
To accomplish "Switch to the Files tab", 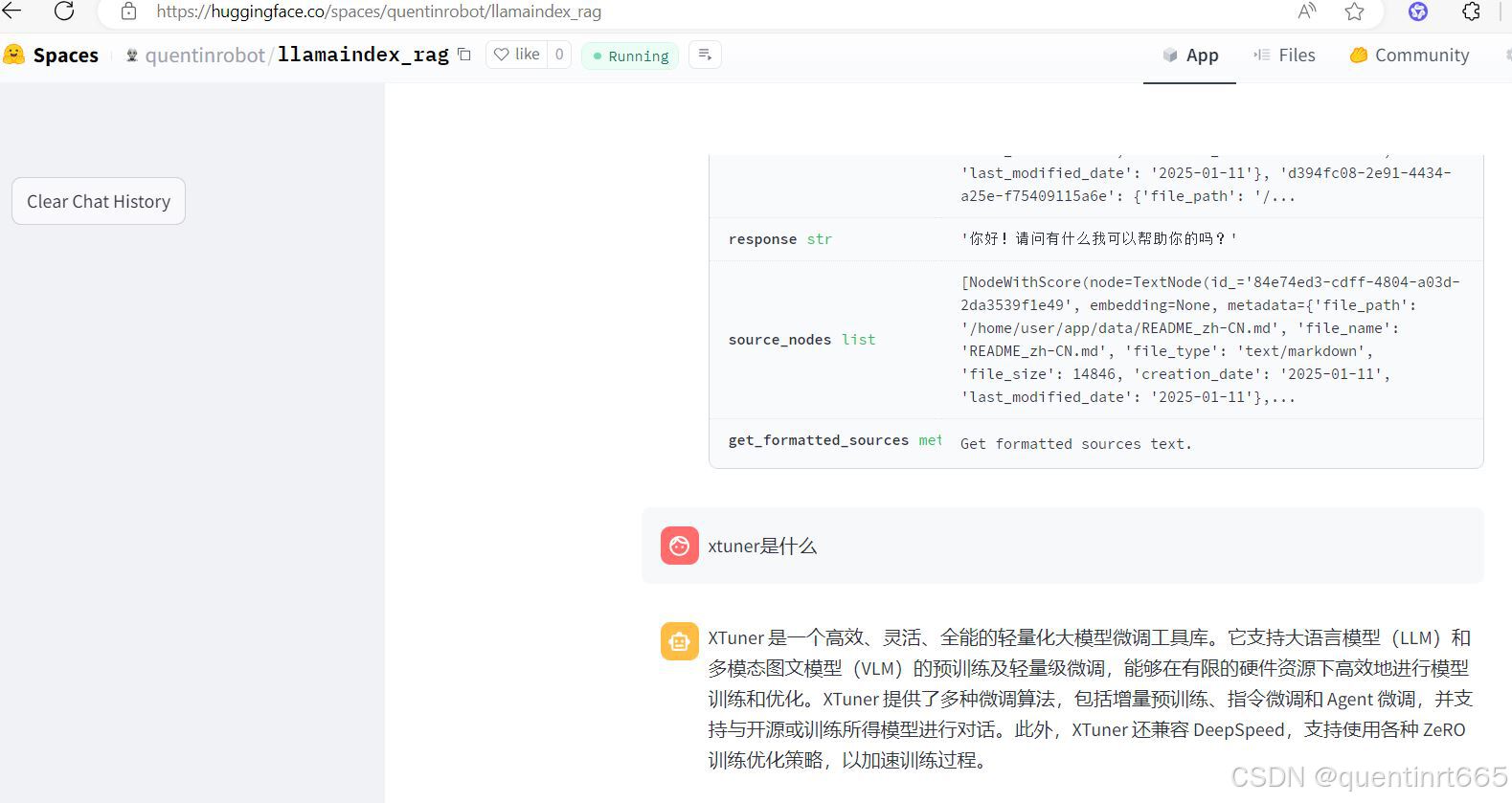I will point(1284,56).
